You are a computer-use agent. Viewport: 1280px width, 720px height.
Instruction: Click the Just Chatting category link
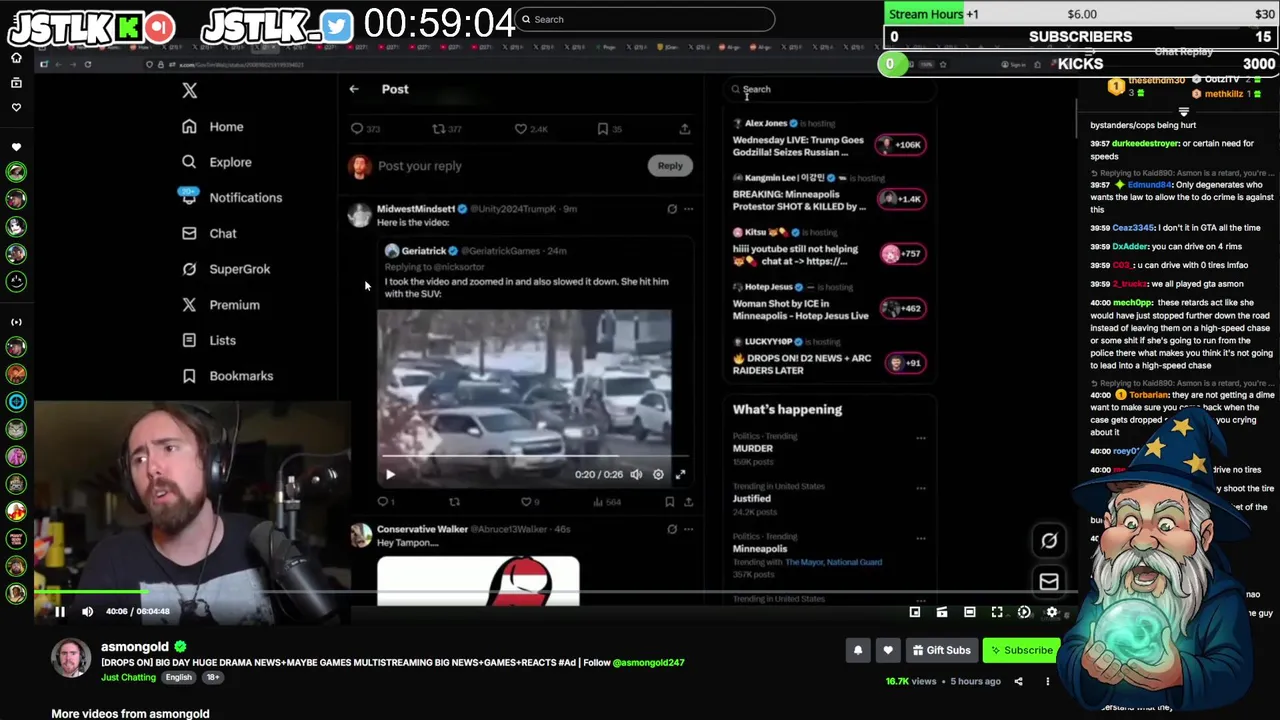(x=128, y=677)
